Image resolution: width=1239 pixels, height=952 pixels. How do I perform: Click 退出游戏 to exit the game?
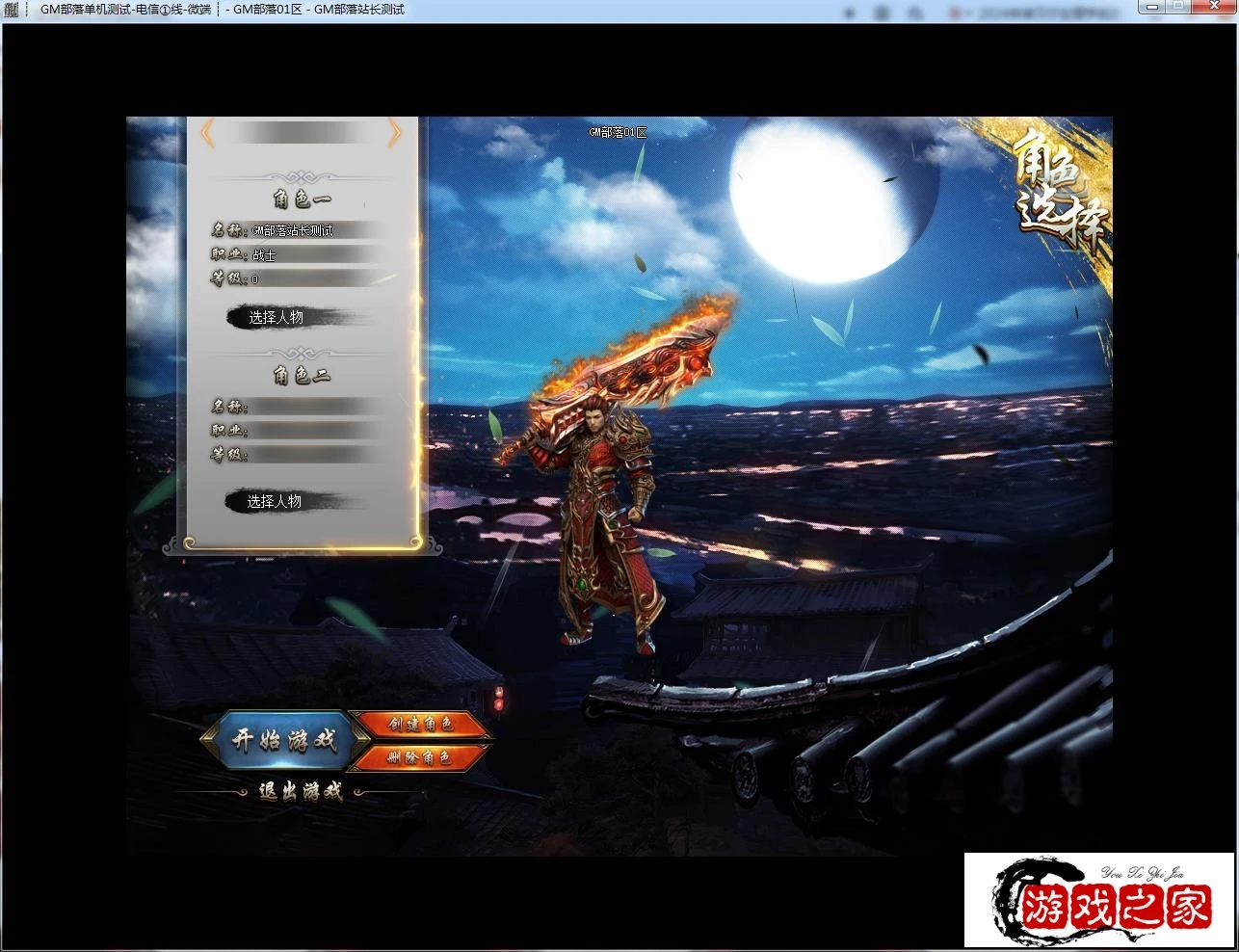point(301,792)
